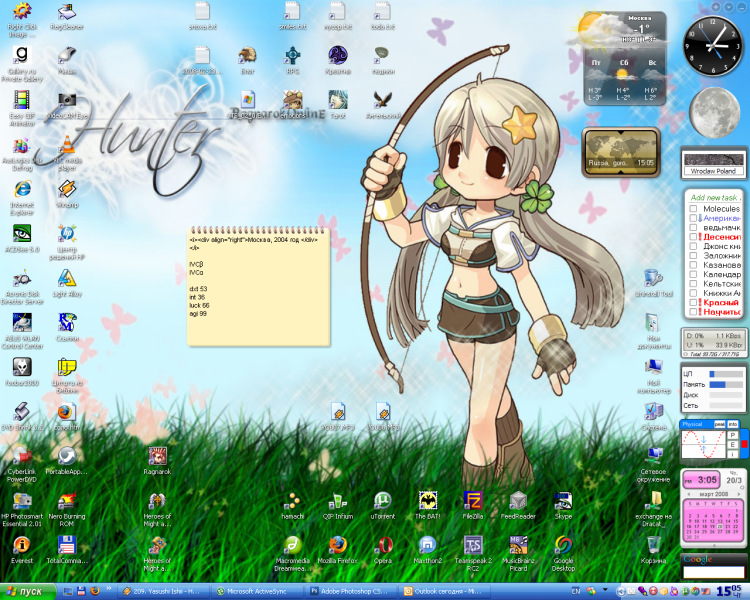Switch to Microsoft ActiveSync taskbar button
Image resolution: width=750 pixels, height=600 pixels.
258,591
